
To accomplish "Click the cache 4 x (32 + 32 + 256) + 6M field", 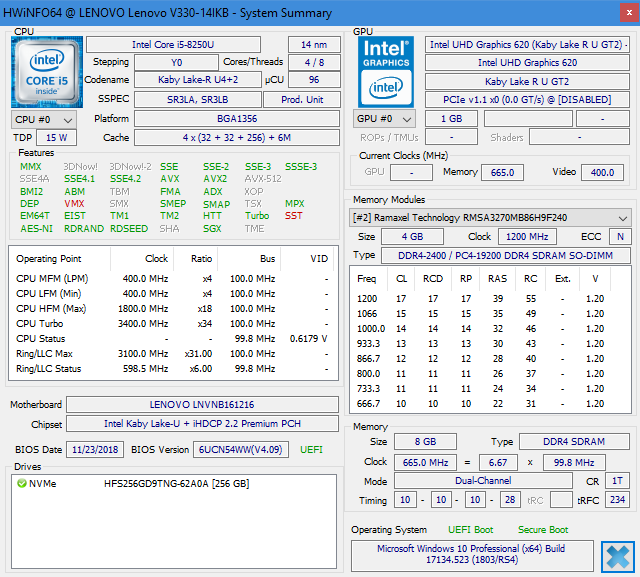I will [x=237, y=138].
